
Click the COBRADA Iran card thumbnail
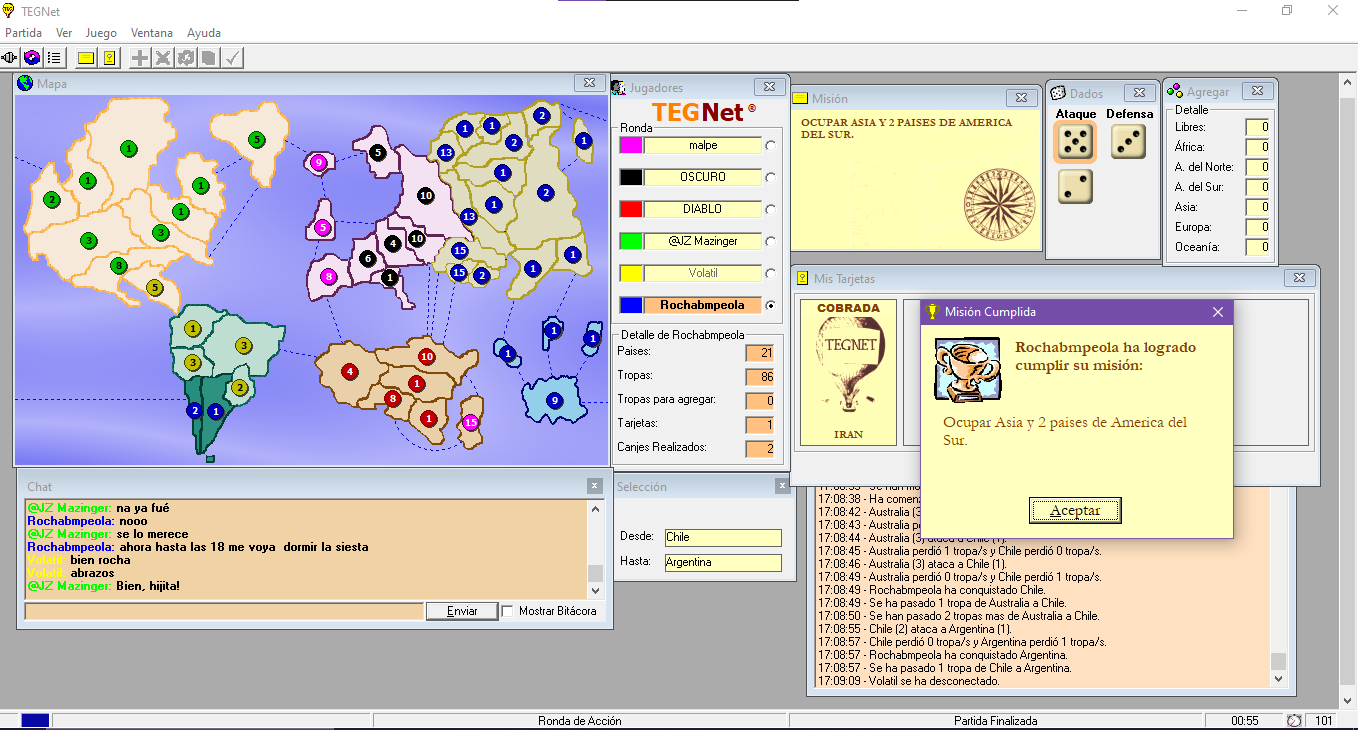[848, 372]
